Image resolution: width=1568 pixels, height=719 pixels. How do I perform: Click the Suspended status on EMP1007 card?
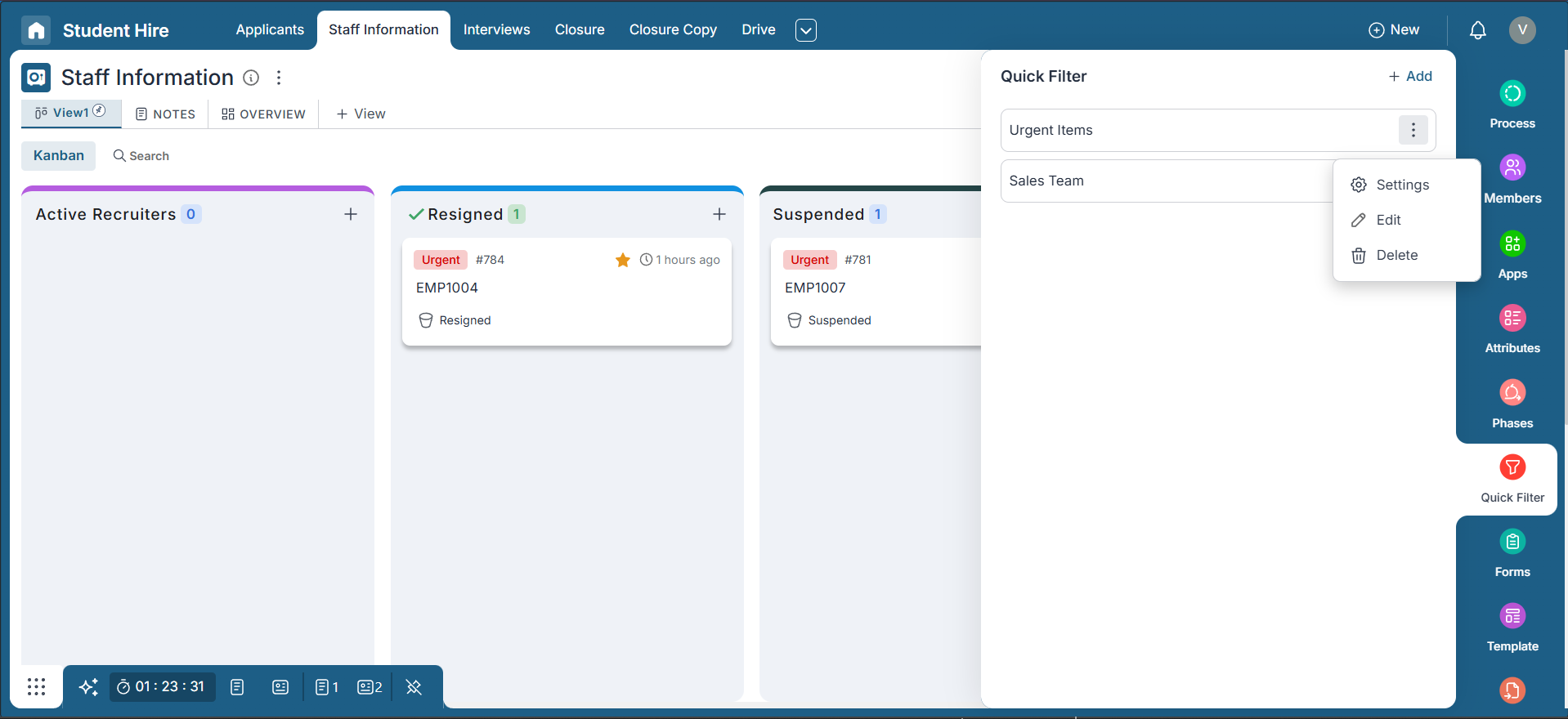pyautogui.click(x=829, y=320)
